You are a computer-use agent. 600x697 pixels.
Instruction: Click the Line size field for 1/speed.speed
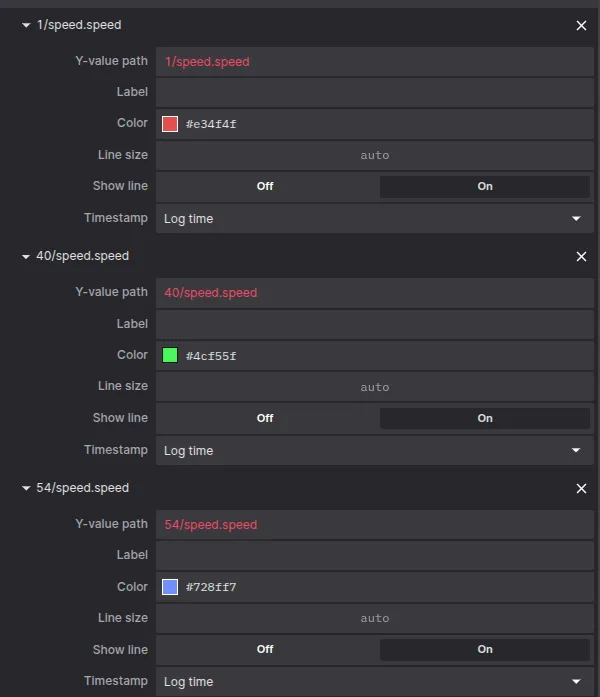pos(374,155)
